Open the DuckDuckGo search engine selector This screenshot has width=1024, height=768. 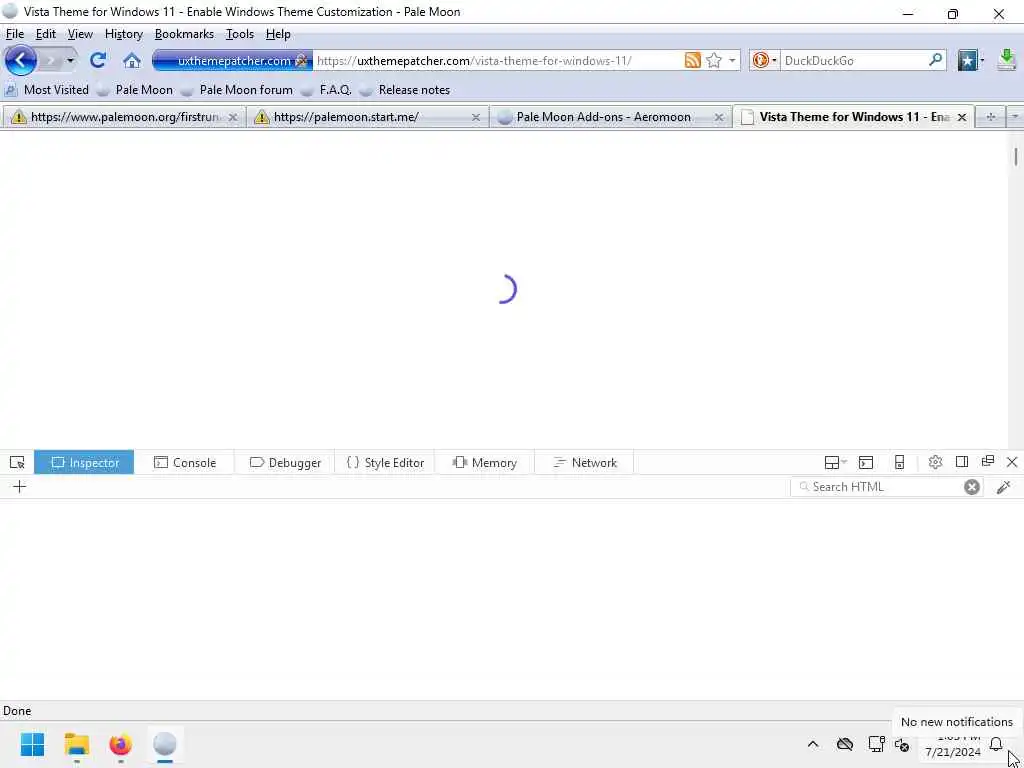coord(764,61)
